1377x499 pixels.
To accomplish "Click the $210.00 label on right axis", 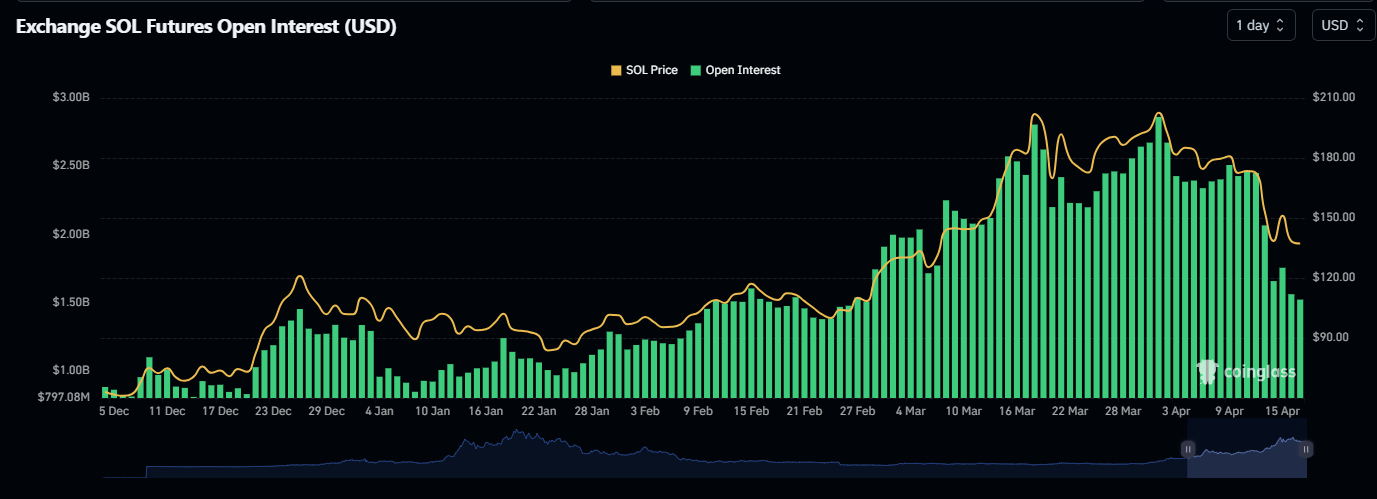I will point(1334,98).
